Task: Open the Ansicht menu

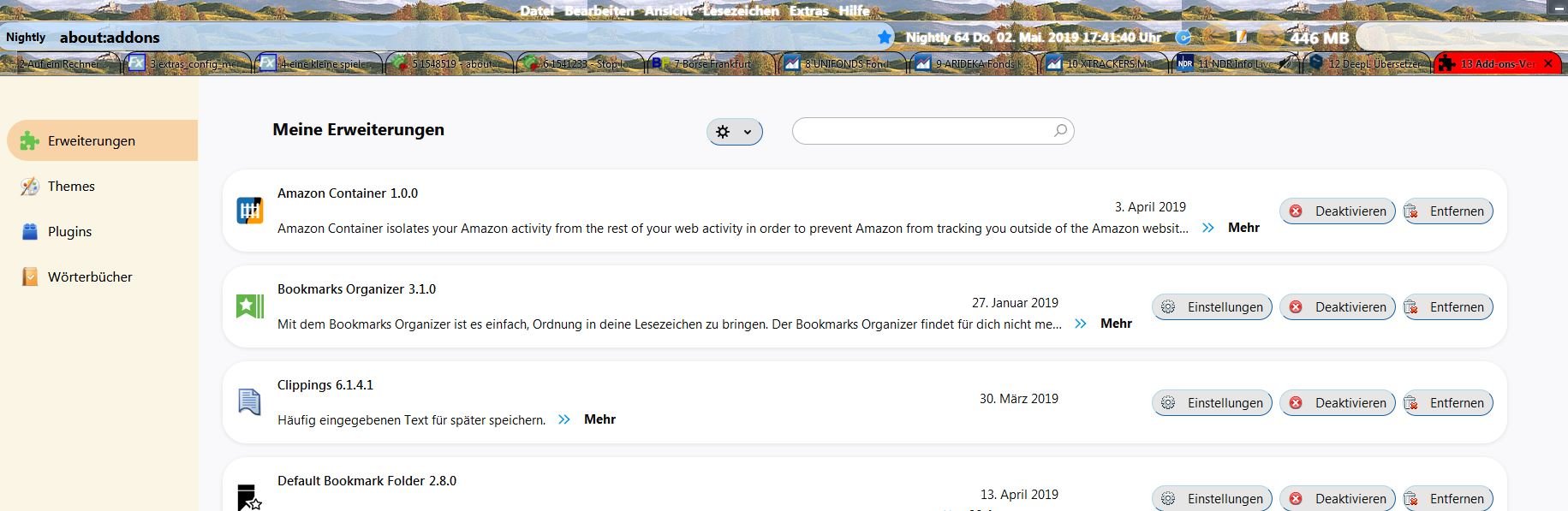Action: pos(669,10)
